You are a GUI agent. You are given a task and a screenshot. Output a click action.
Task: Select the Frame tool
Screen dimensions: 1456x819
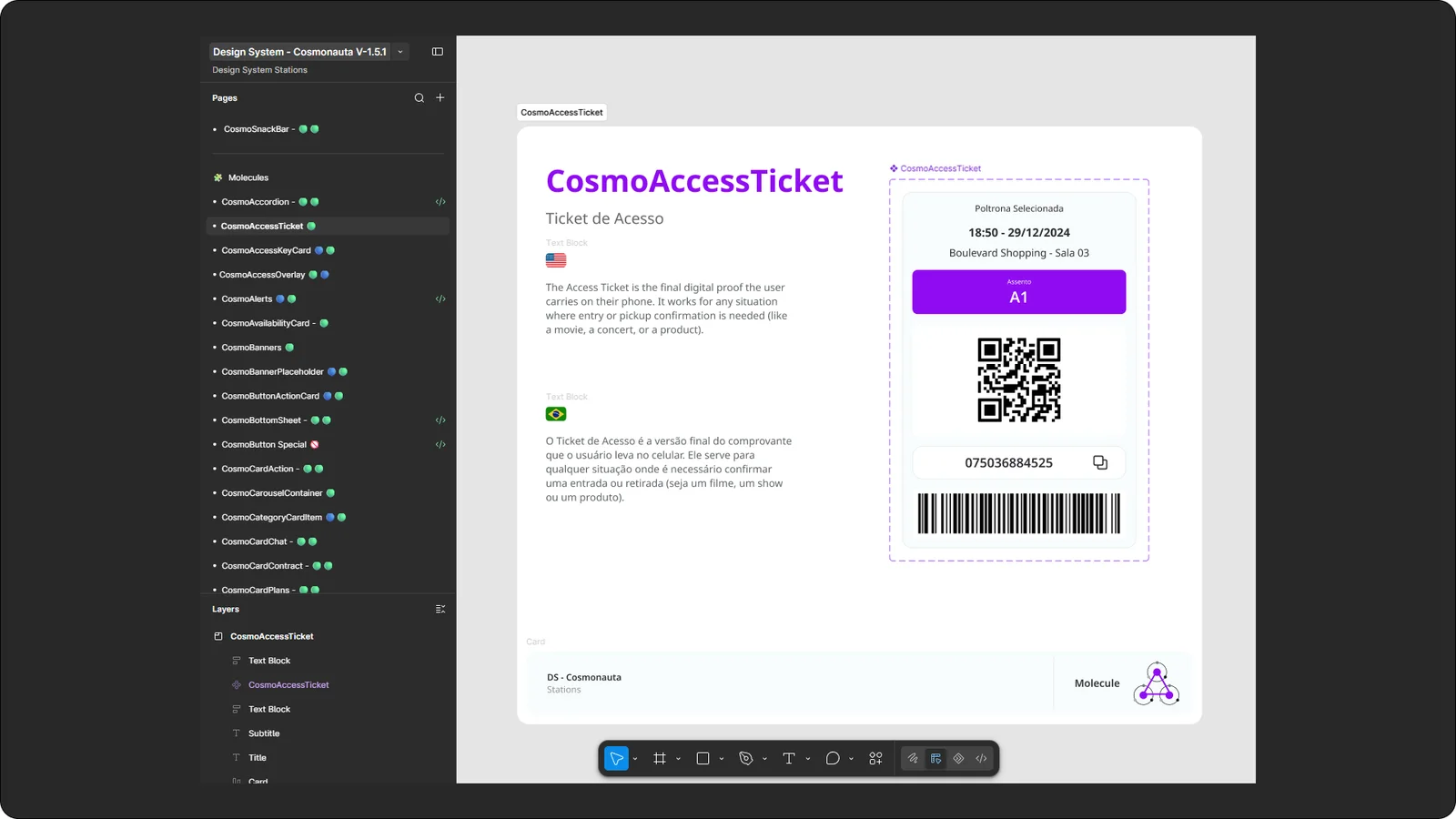pyautogui.click(x=660, y=758)
